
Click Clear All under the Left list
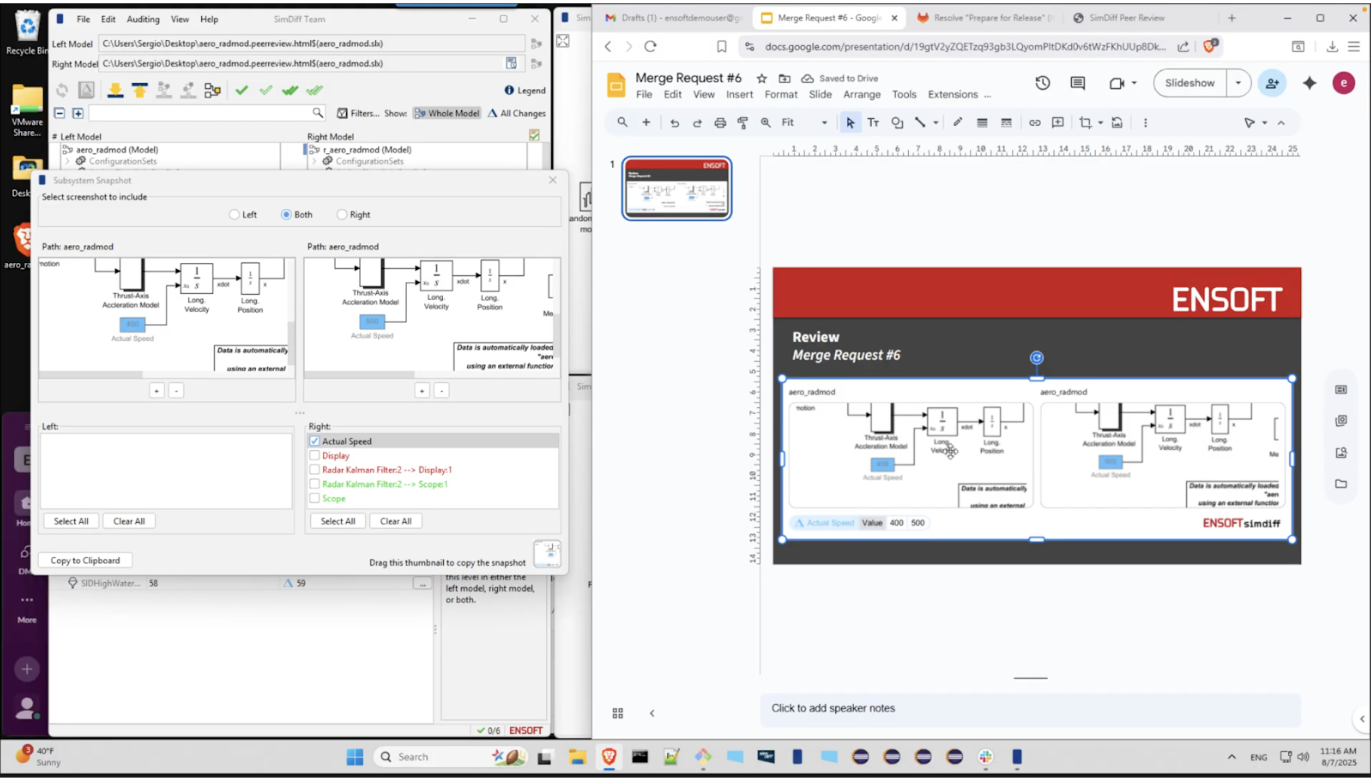[129, 521]
